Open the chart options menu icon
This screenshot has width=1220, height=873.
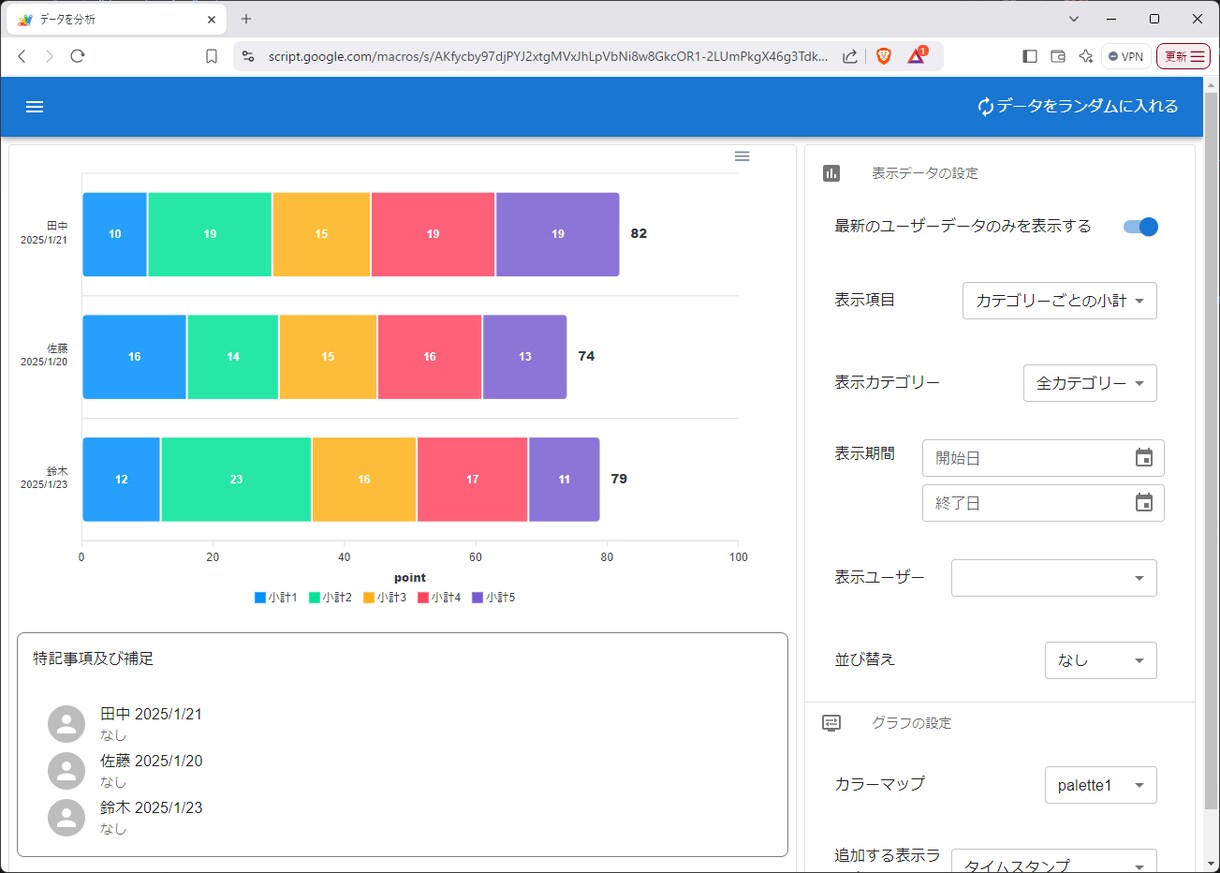click(x=742, y=156)
